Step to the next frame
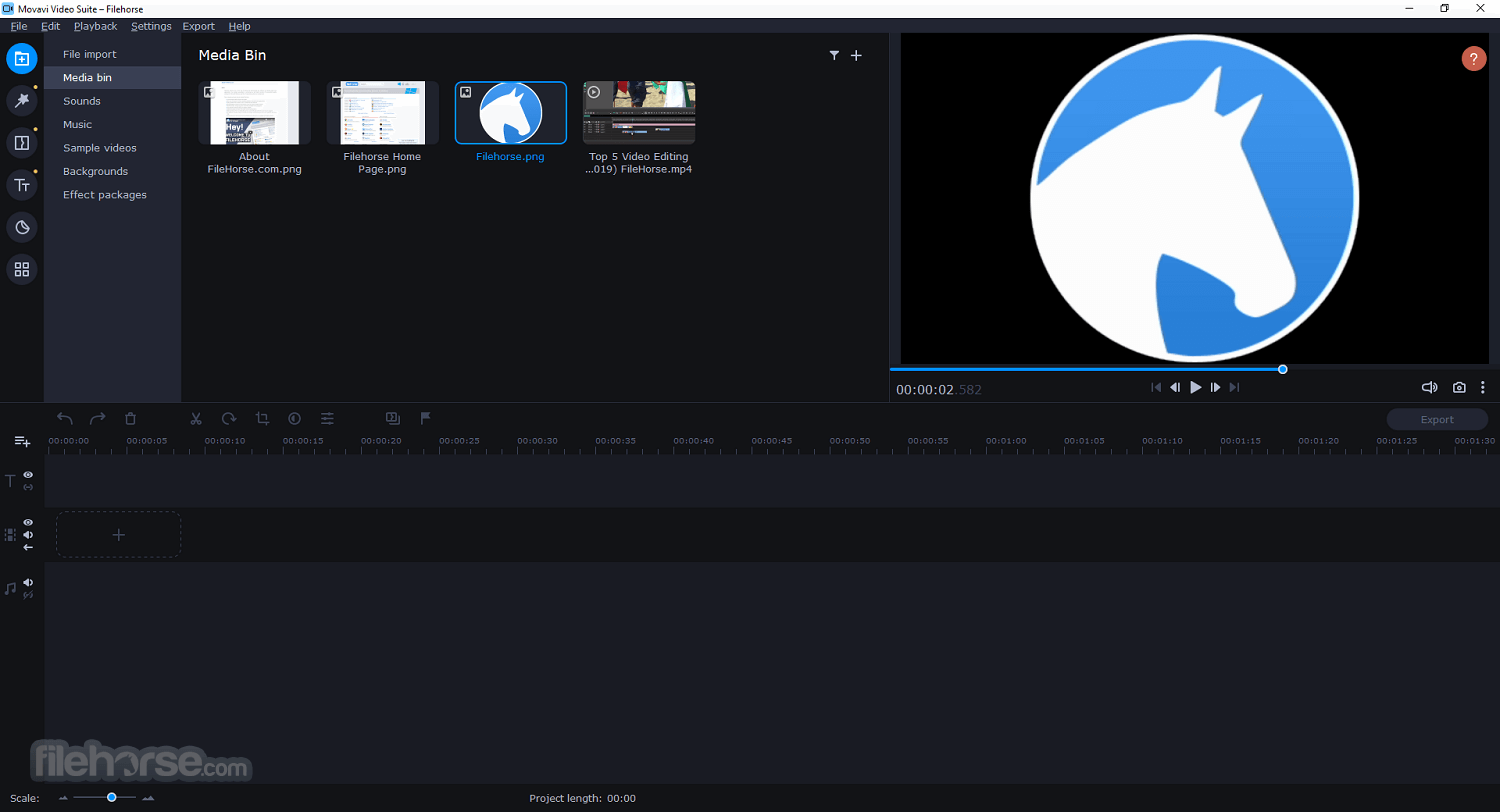 [1215, 388]
